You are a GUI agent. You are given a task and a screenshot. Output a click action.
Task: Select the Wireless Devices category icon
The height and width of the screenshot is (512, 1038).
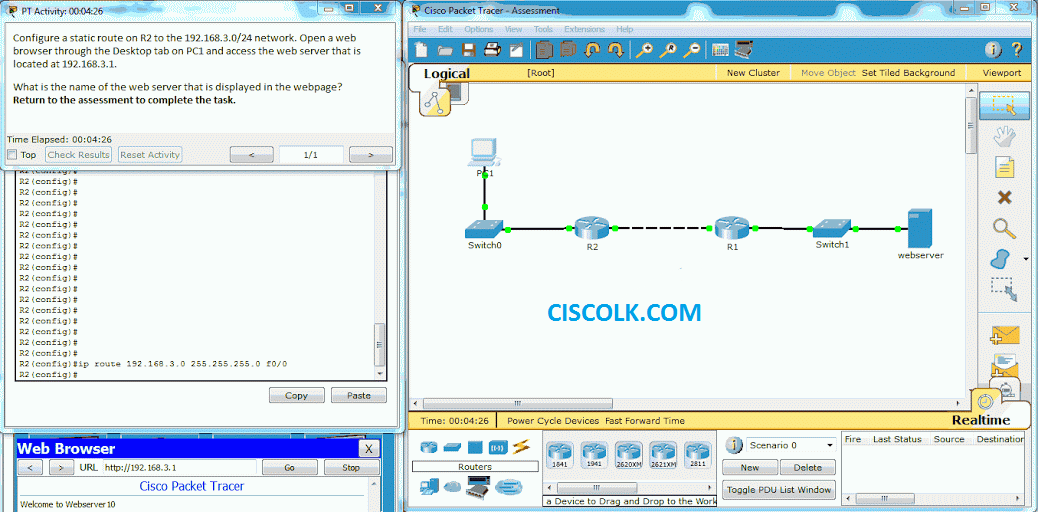[x=498, y=448]
